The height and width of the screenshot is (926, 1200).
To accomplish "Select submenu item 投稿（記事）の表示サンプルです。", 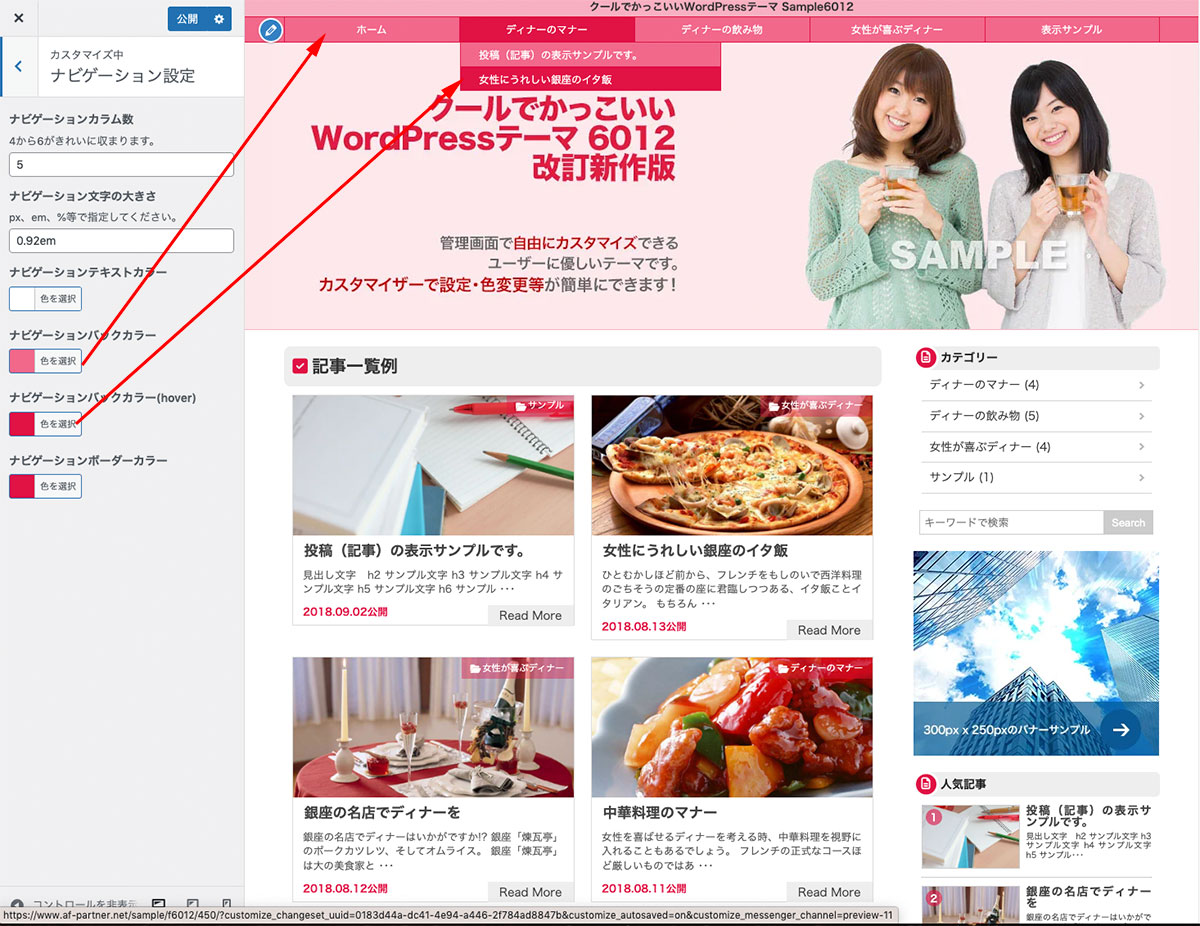I will [590, 55].
